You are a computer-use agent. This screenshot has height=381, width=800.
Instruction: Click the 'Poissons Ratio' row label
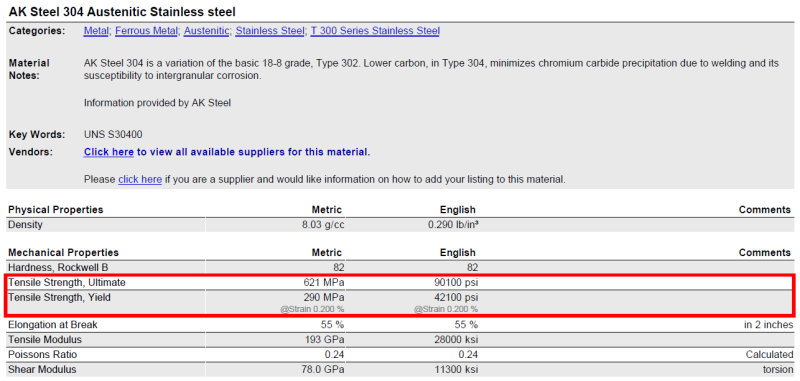click(x=43, y=354)
